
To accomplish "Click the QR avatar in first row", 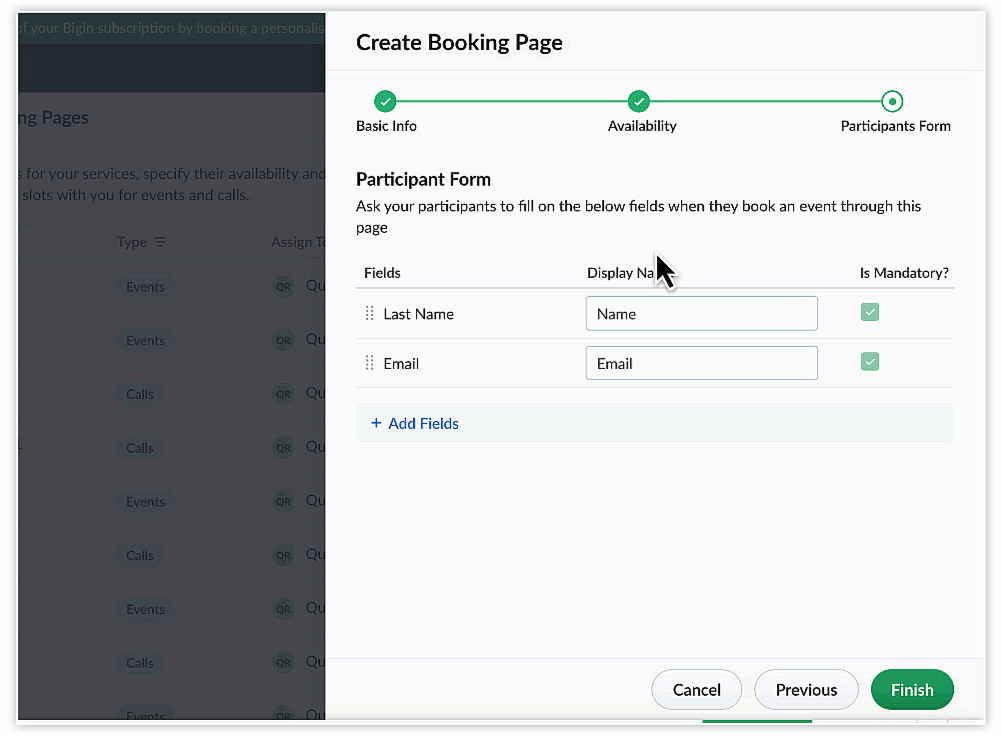I will click(284, 287).
